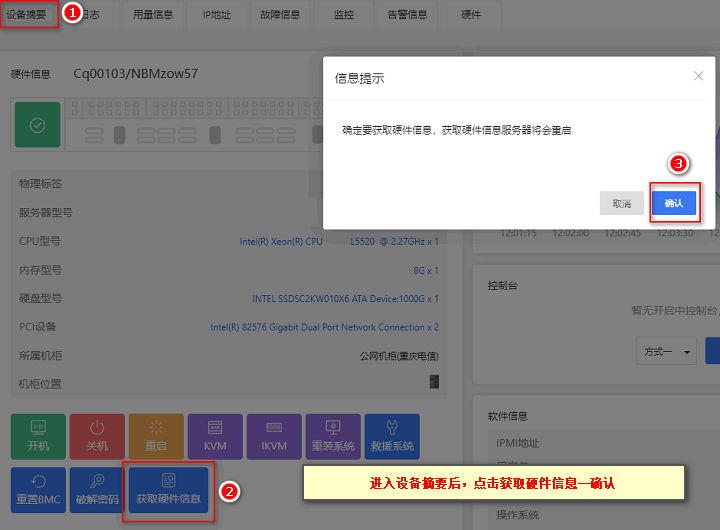Click the 获取硬件信息 button

point(169,490)
